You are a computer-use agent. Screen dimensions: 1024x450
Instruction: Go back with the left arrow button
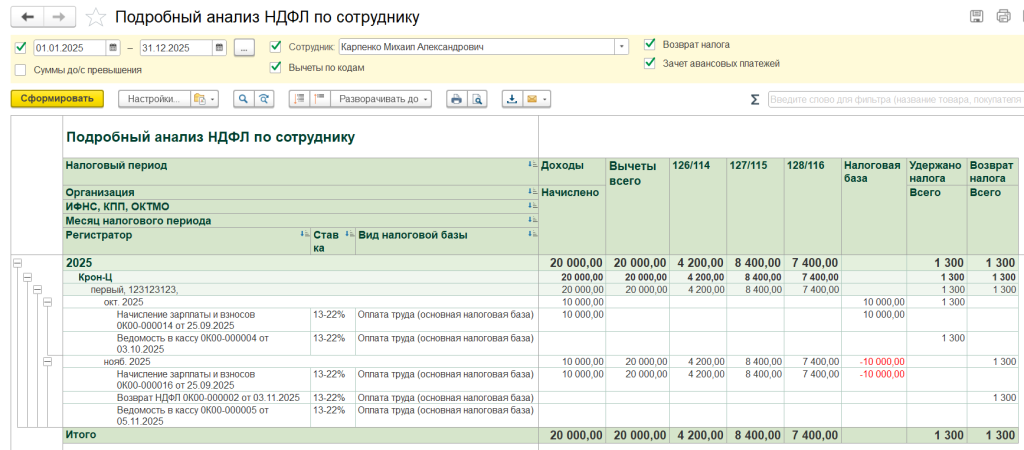[27, 17]
